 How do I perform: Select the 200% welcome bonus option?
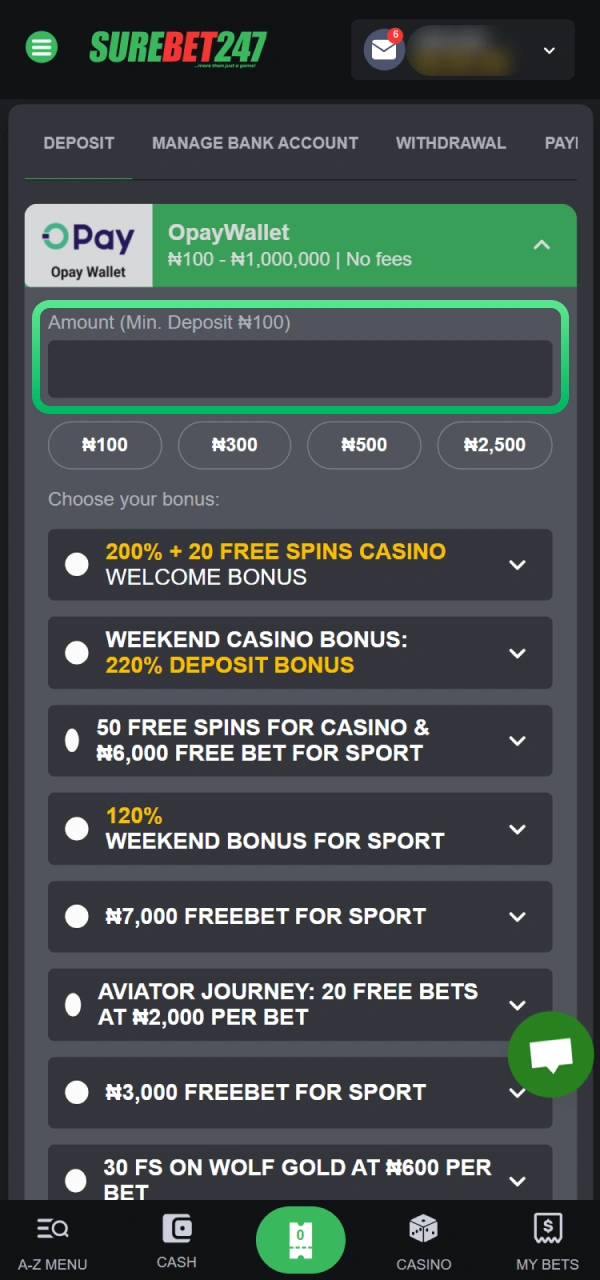click(x=77, y=564)
